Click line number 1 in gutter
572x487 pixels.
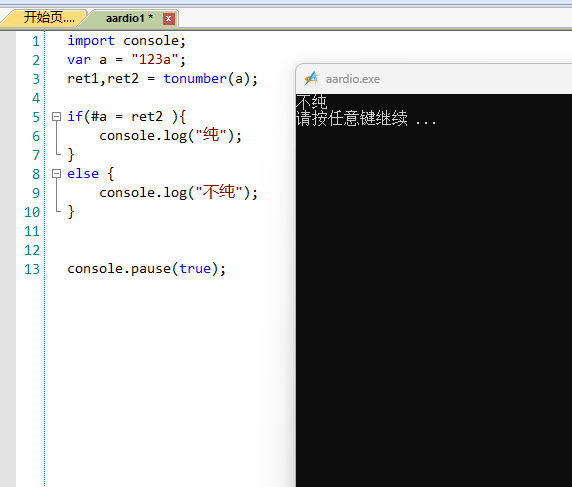35,41
